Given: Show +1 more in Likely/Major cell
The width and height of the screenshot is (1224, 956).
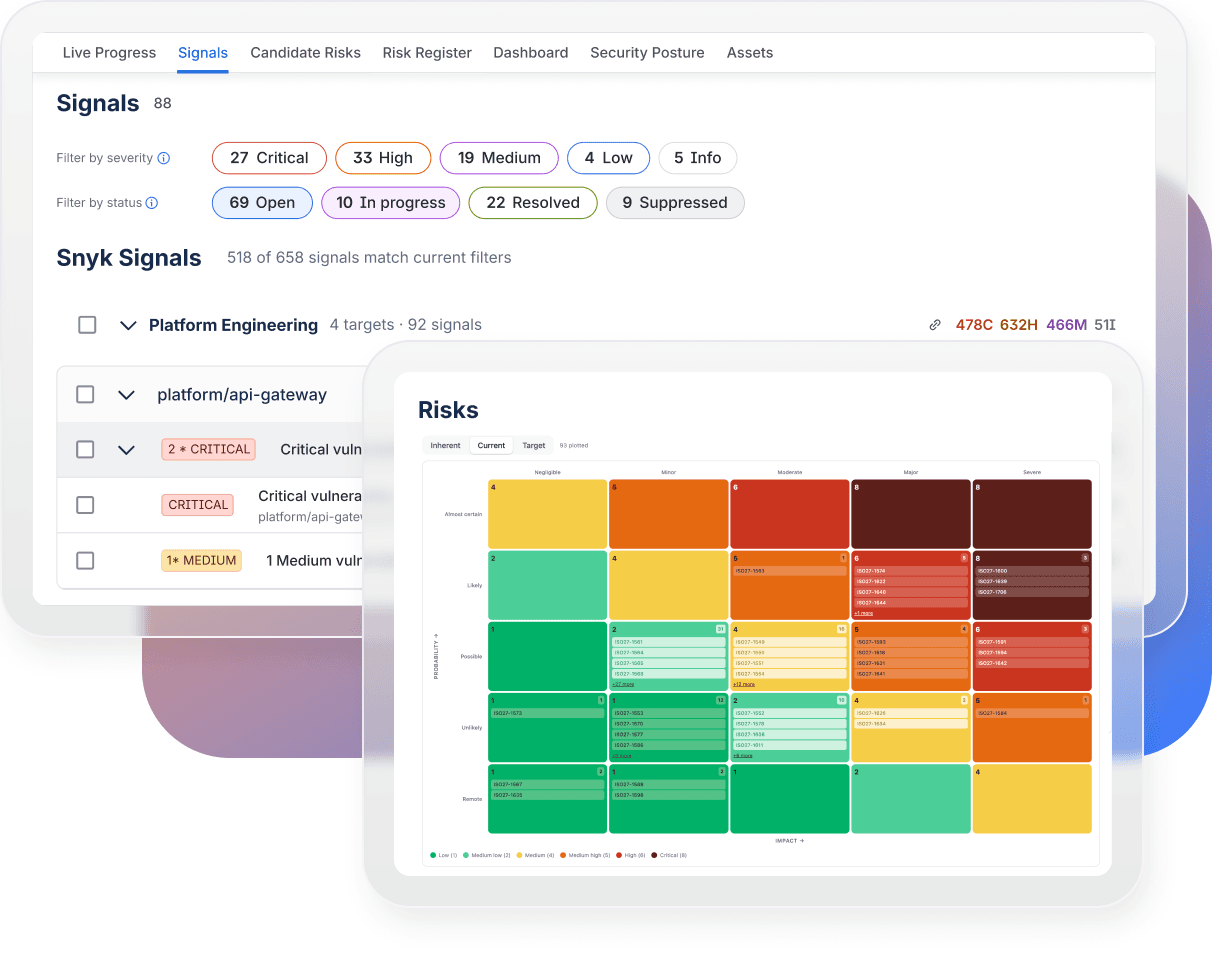Looking at the screenshot, I should [x=863, y=613].
